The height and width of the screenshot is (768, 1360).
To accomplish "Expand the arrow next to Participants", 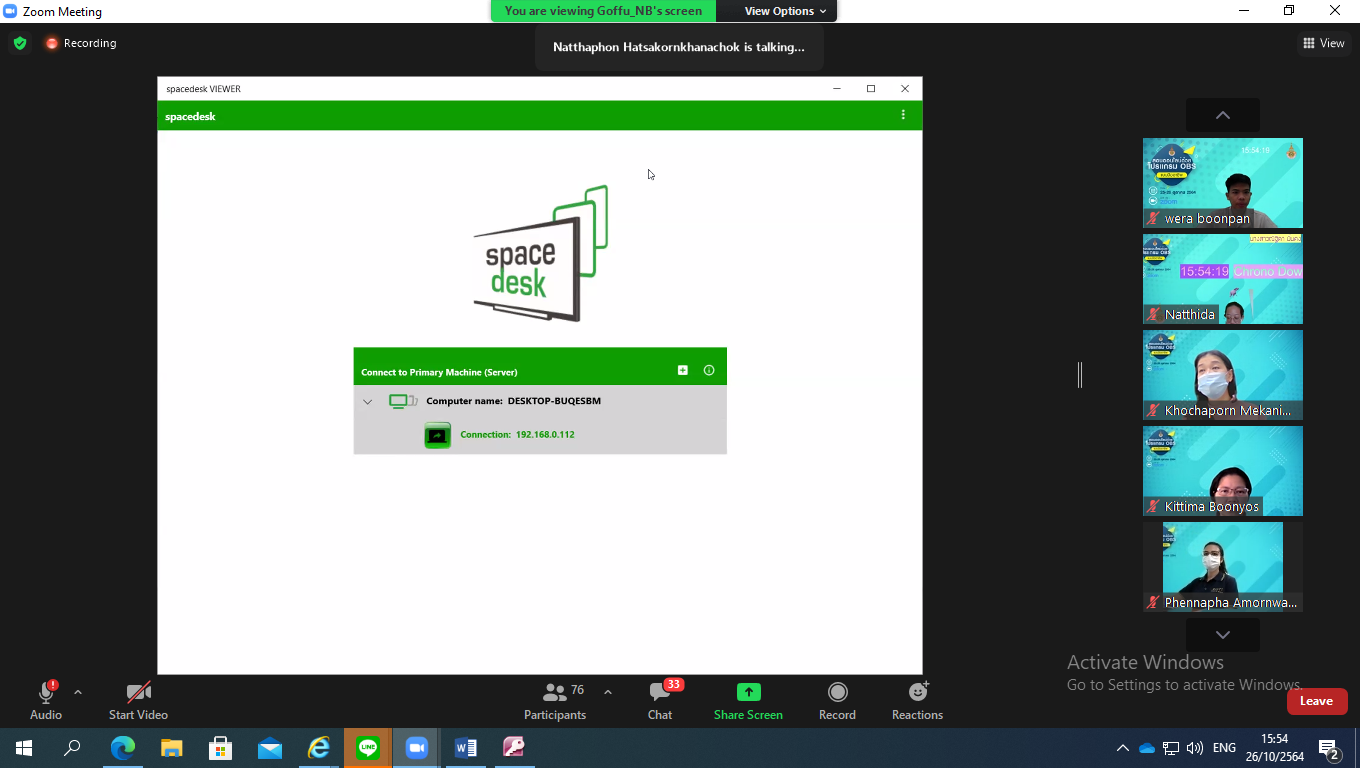I will click(607, 692).
